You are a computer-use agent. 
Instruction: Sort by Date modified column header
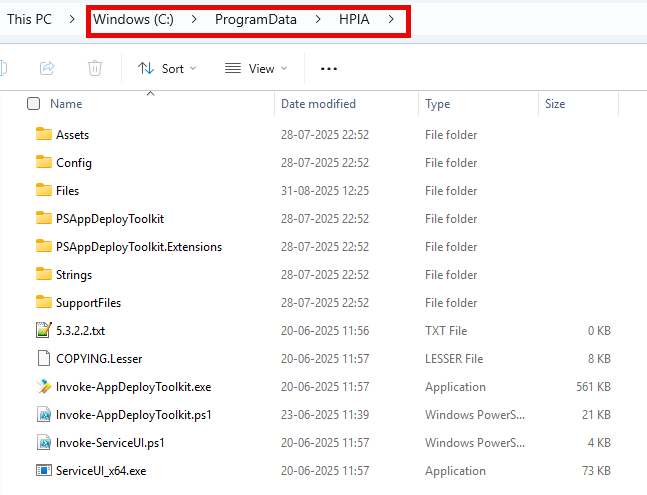click(x=320, y=104)
